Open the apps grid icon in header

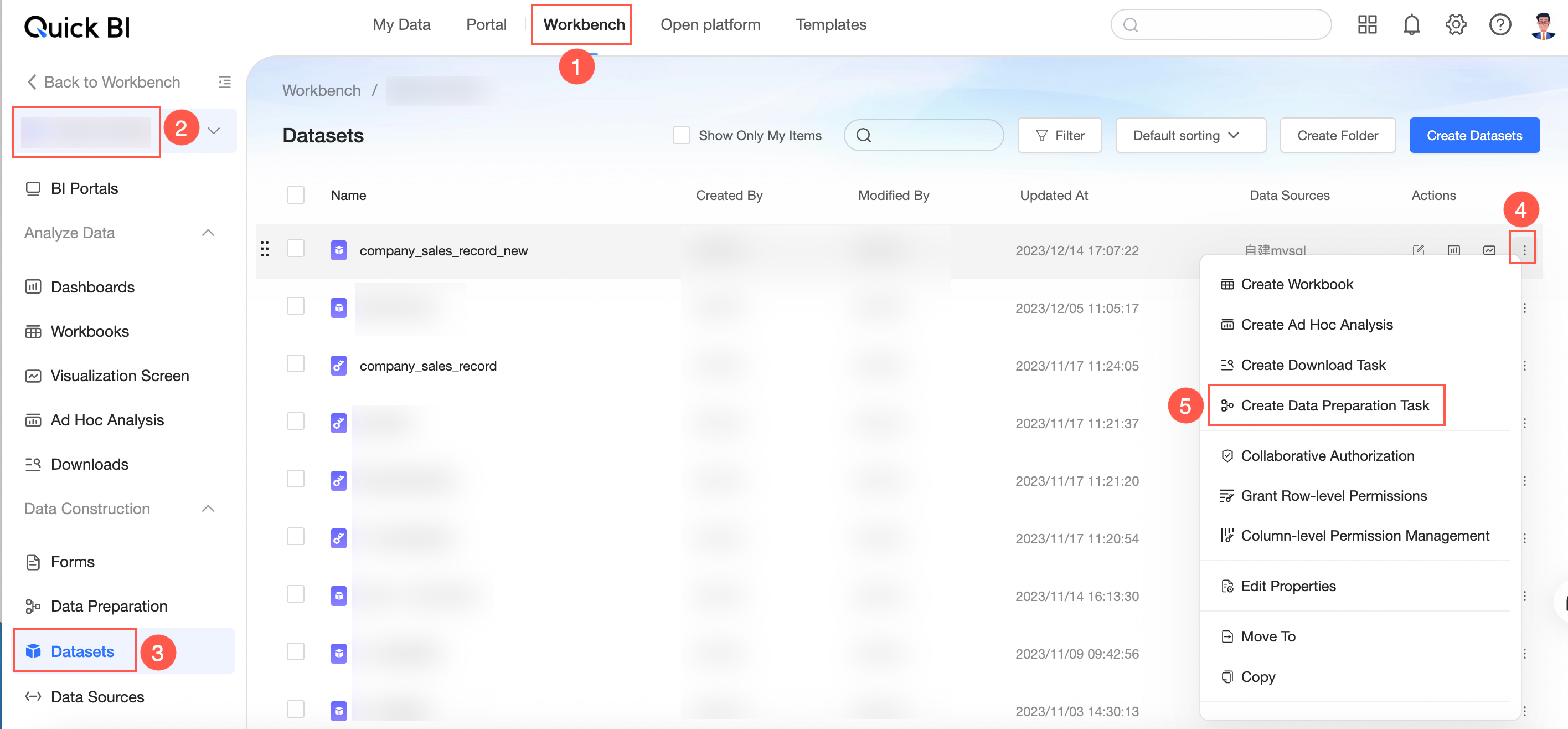pyautogui.click(x=1367, y=25)
